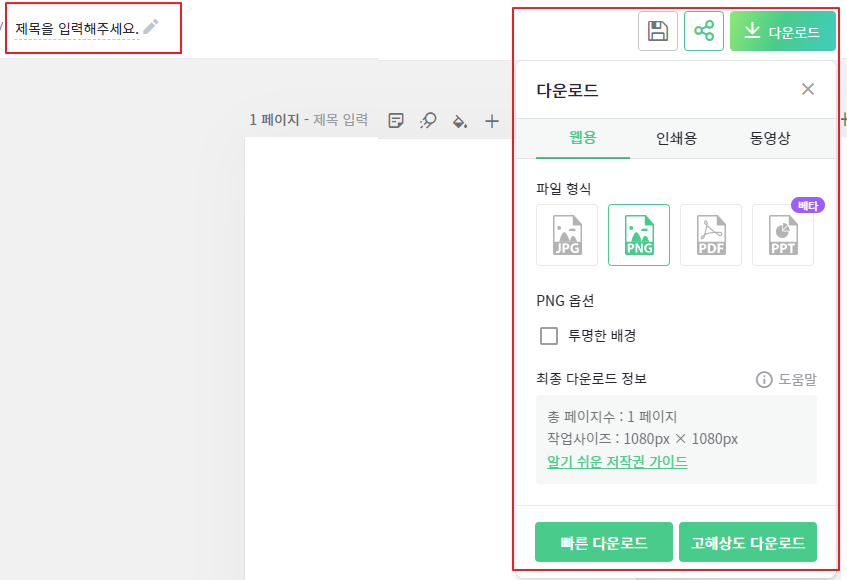Click the 고해상도 다운로드 button

(x=747, y=542)
